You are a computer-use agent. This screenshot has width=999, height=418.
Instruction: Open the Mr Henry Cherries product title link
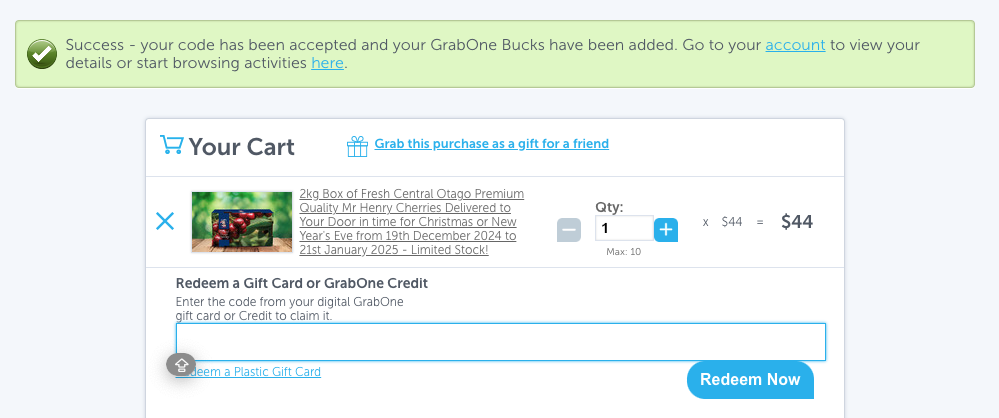tap(411, 222)
